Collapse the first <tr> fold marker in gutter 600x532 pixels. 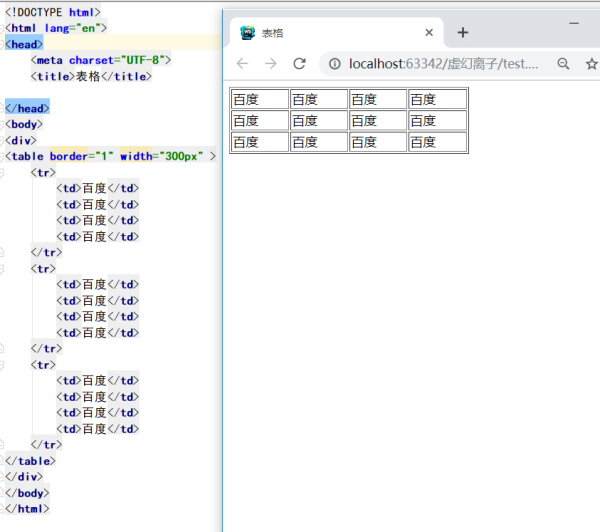click(1, 173)
